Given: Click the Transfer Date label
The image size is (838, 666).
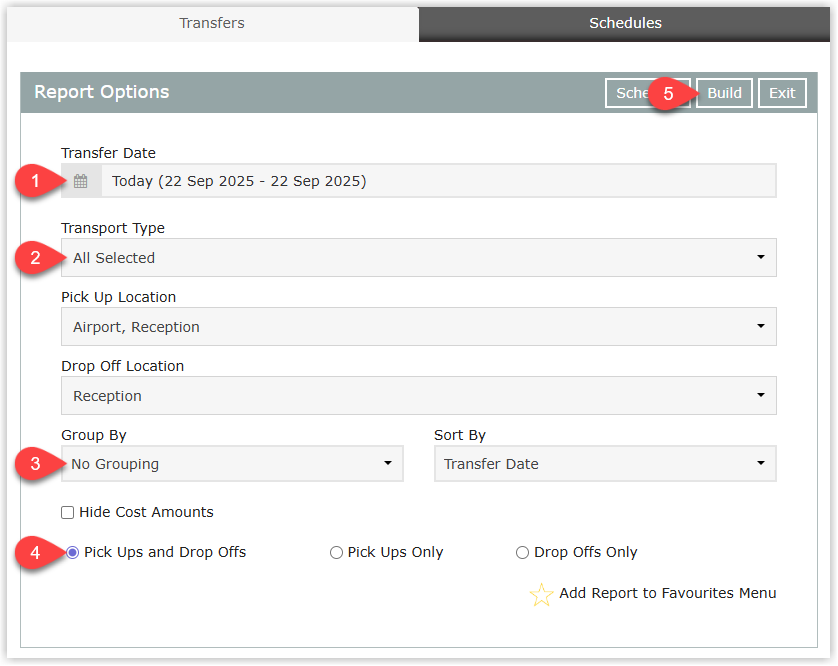Looking at the screenshot, I should point(108,153).
